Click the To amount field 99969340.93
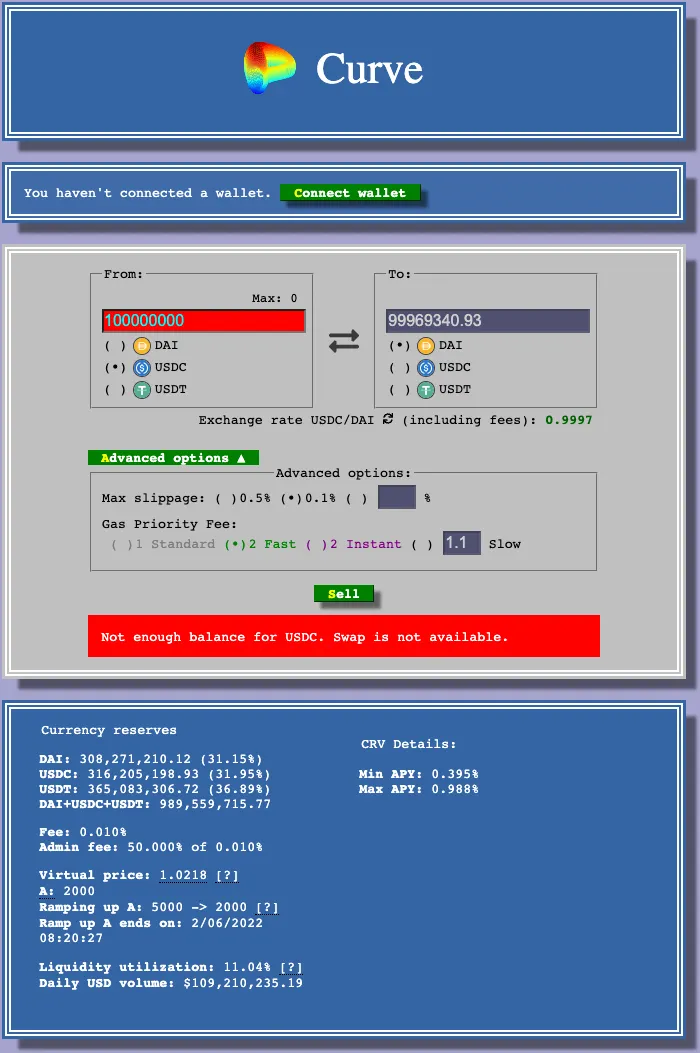The height and width of the screenshot is (1053, 700). tap(488, 320)
